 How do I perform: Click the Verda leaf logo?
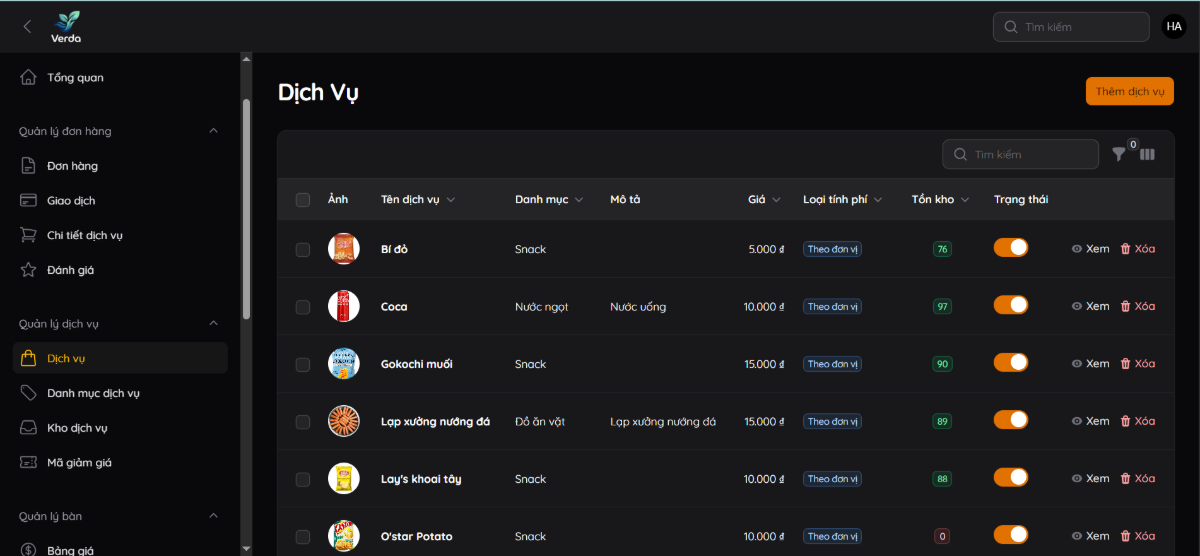67,27
